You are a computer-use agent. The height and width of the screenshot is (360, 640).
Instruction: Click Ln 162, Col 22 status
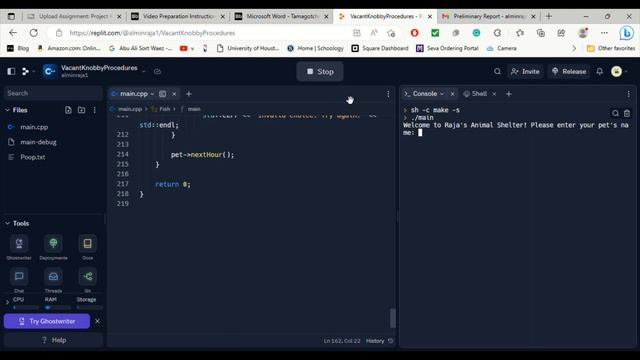pos(342,341)
